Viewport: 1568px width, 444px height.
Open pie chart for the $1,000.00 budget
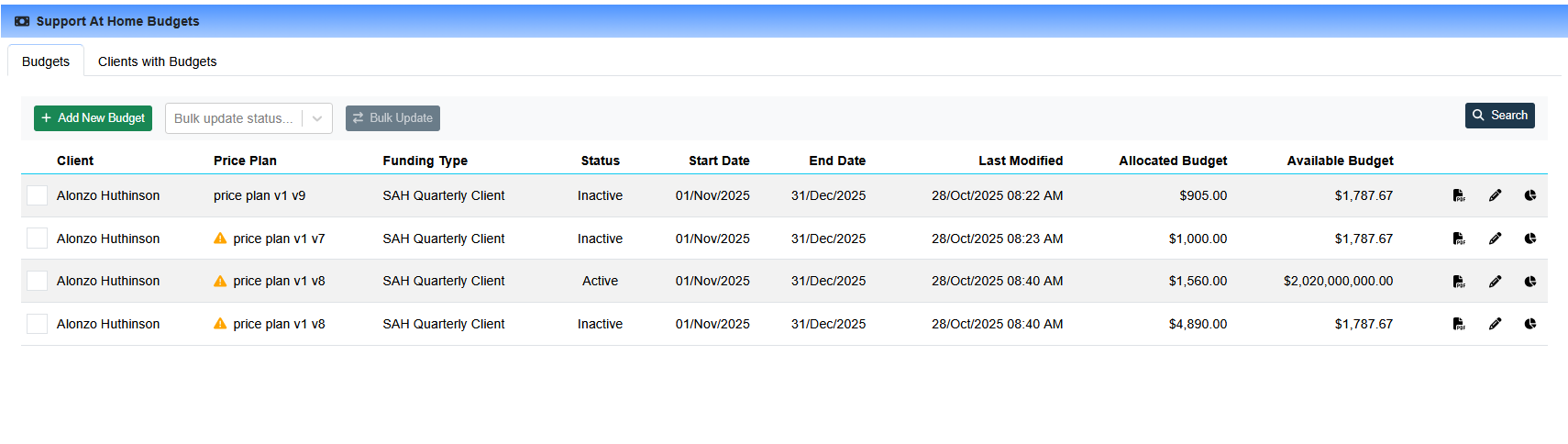tap(1530, 239)
